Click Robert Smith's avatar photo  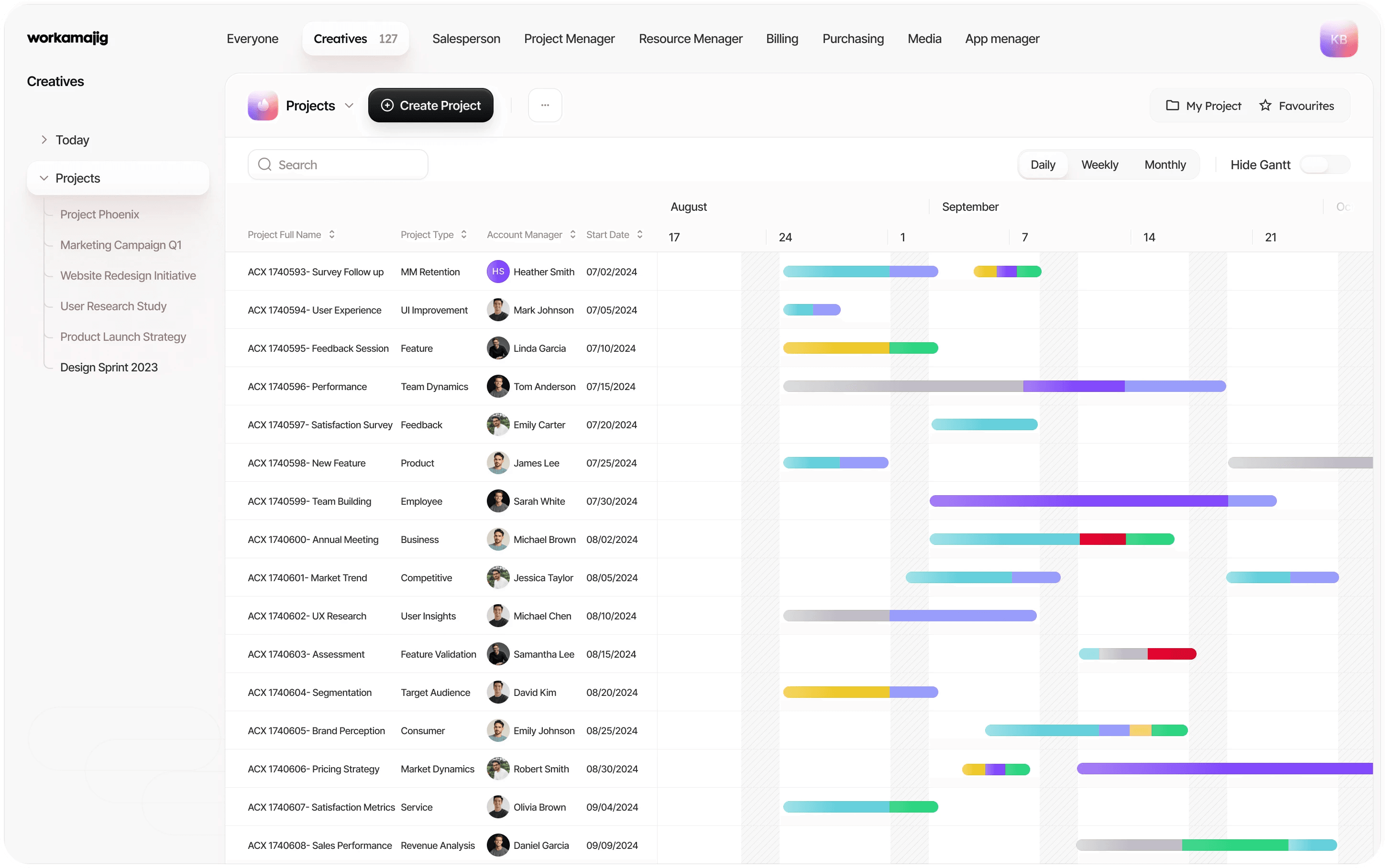coord(498,769)
